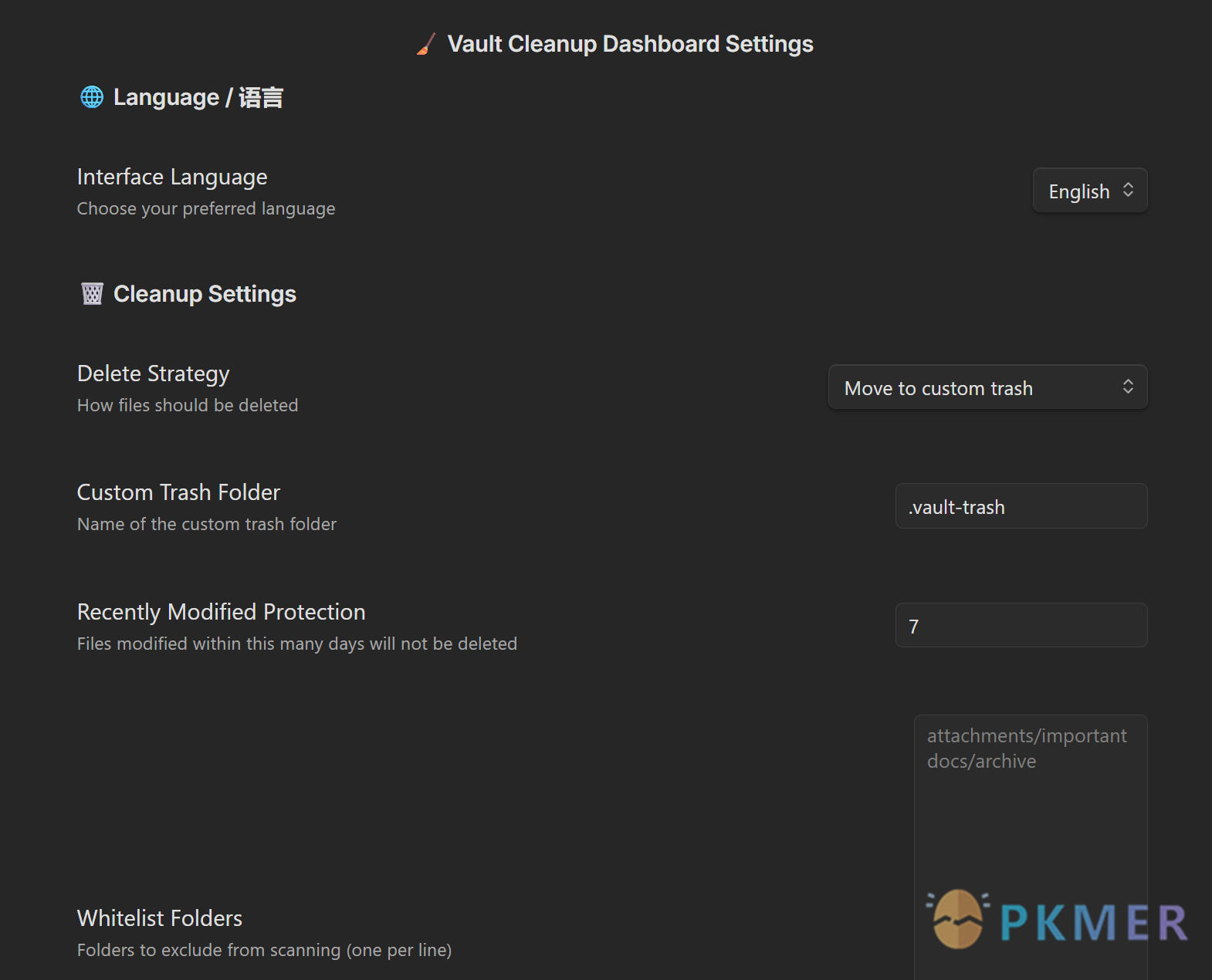The height and width of the screenshot is (980, 1212).
Task: Click the globe icon beside Language heading
Action: [x=92, y=97]
